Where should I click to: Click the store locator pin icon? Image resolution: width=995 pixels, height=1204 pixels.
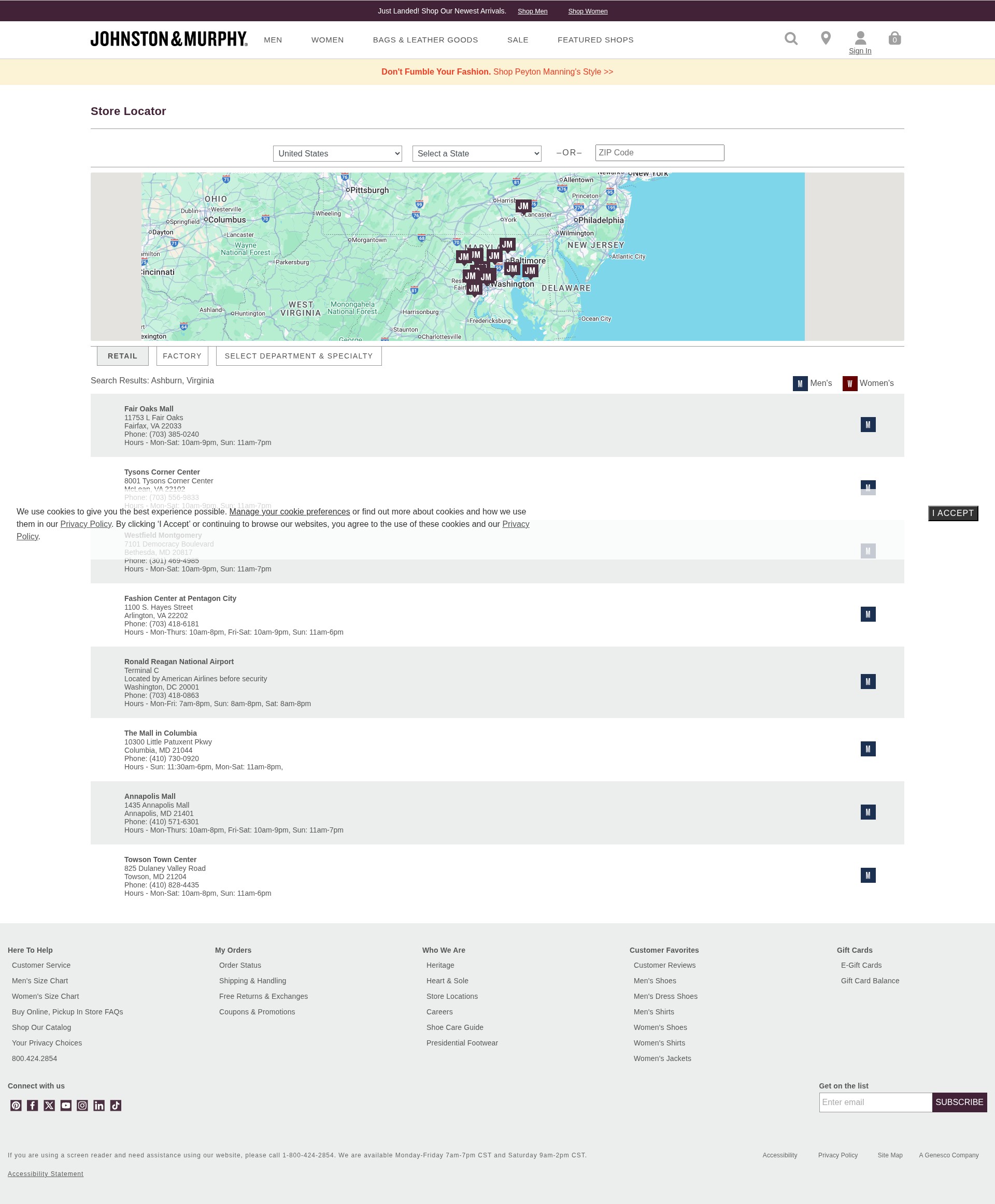tap(826, 38)
